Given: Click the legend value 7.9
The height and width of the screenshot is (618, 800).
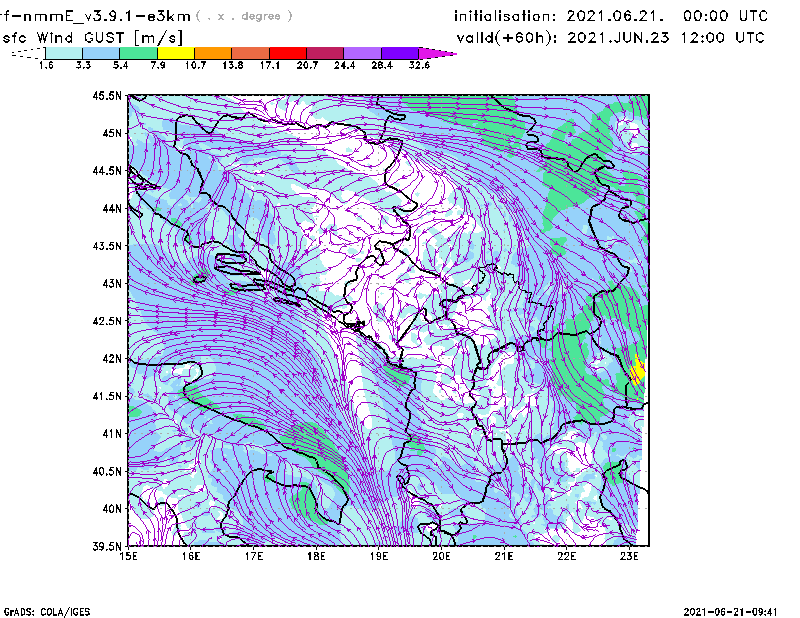Looking at the screenshot, I should click(158, 65).
